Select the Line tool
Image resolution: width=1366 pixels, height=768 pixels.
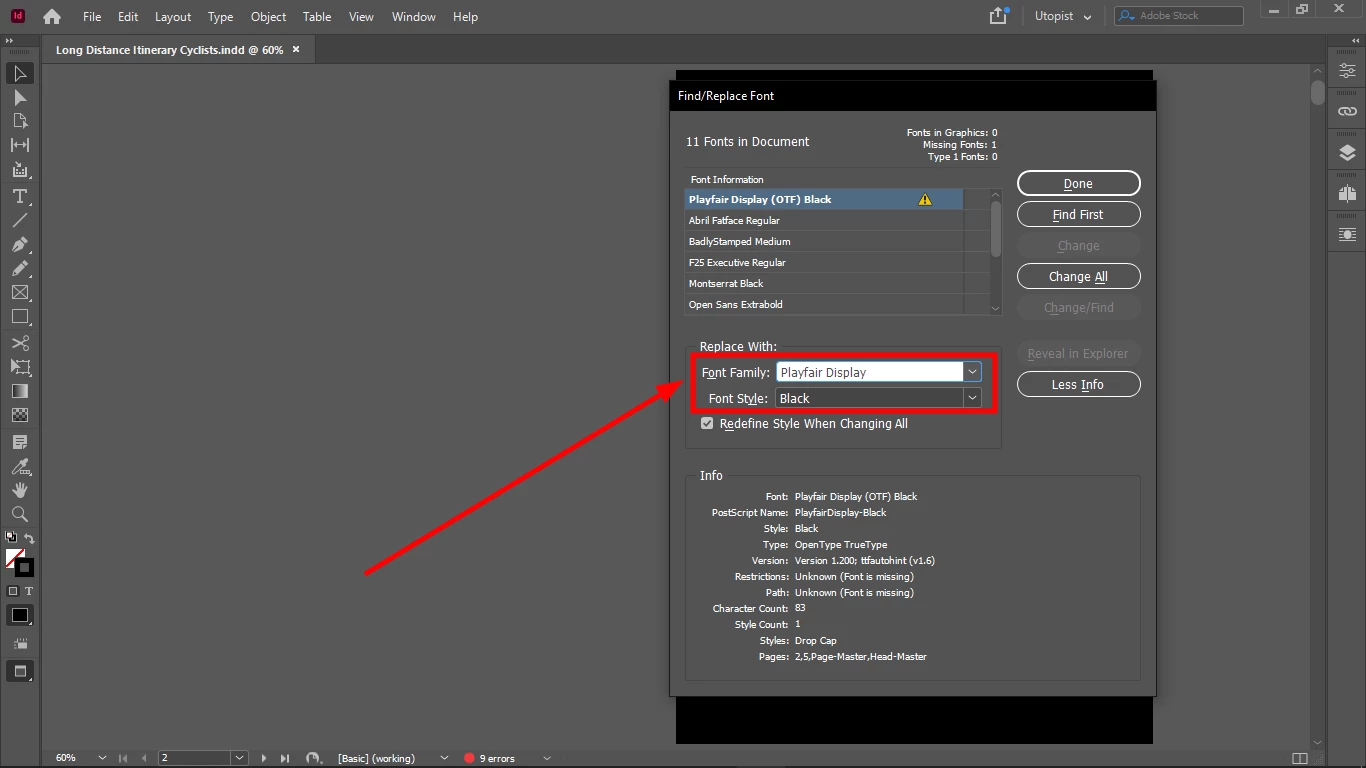point(20,220)
